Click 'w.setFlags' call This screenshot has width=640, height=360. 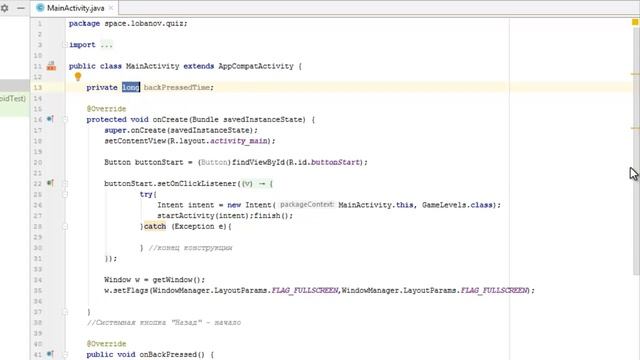point(126,290)
